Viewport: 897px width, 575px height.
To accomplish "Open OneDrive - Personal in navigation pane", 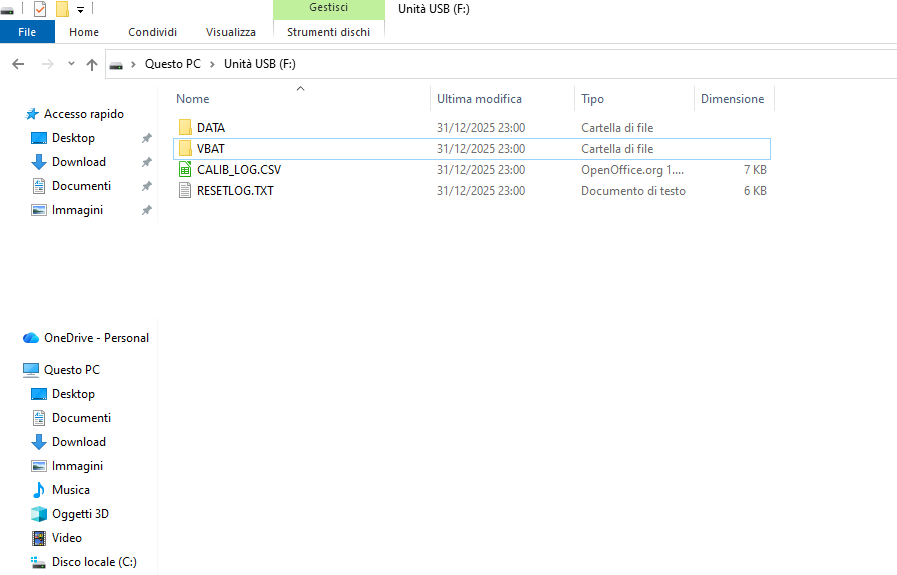I will click(96, 338).
